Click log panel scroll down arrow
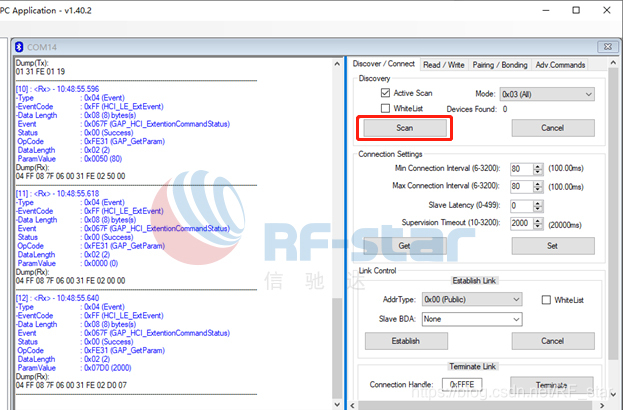Screen dimensions: 623x410 (337, 404)
